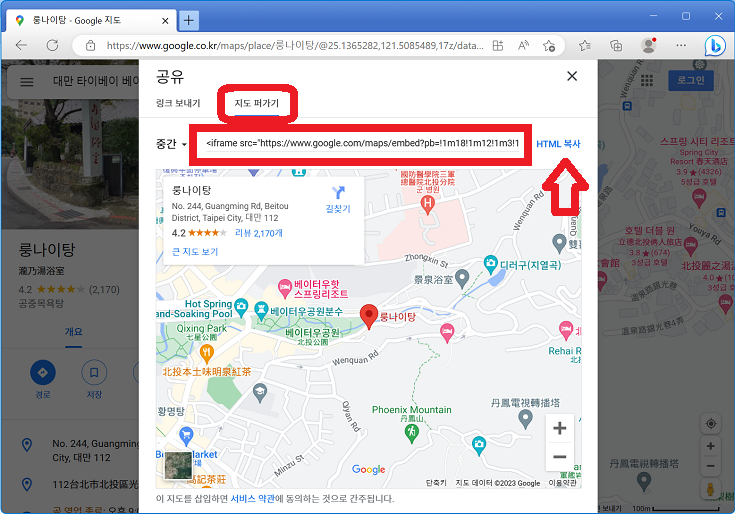The image size is (735, 514).
Task: Zoom in on the background Google map
Action: [711, 446]
